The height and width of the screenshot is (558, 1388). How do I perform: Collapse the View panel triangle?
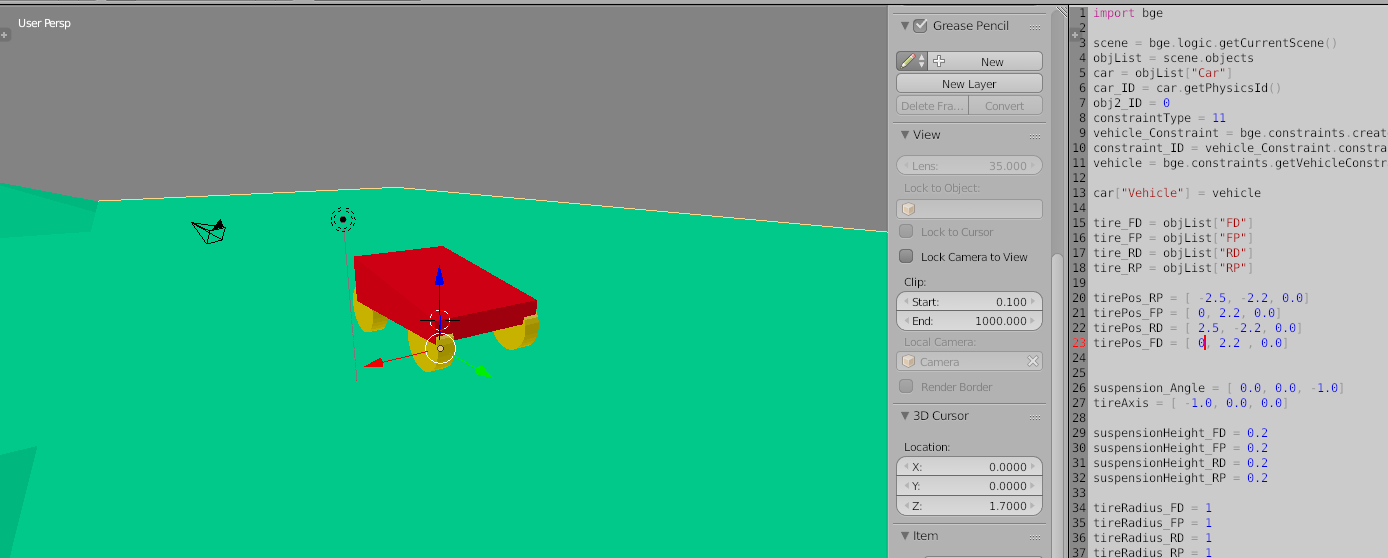[x=904, y=135]
